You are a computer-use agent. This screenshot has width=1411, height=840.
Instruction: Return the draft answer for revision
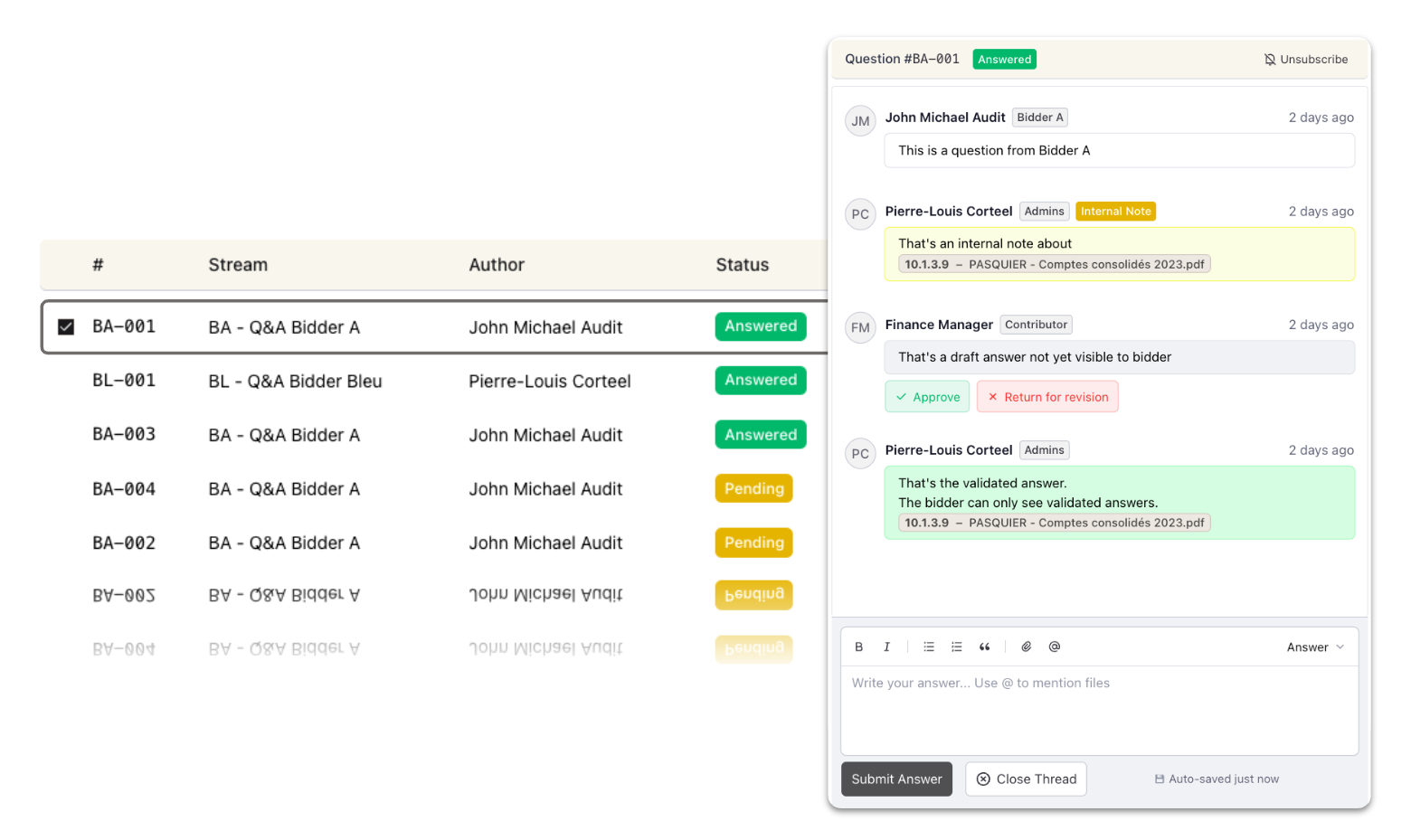click(x=1047, y=397)
